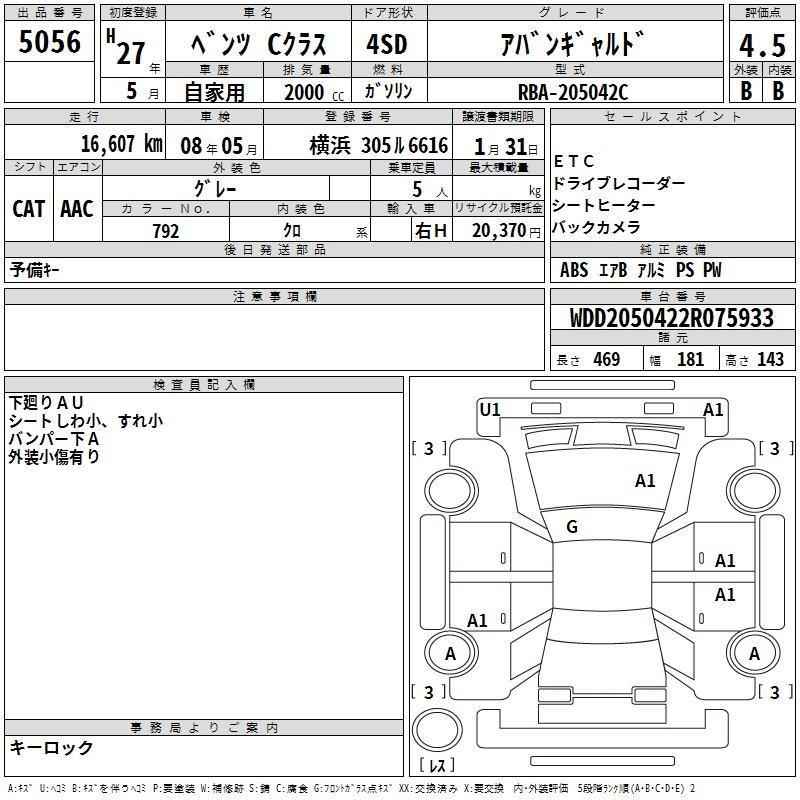
Task: Click color number 792
Action: pos(165,231)
